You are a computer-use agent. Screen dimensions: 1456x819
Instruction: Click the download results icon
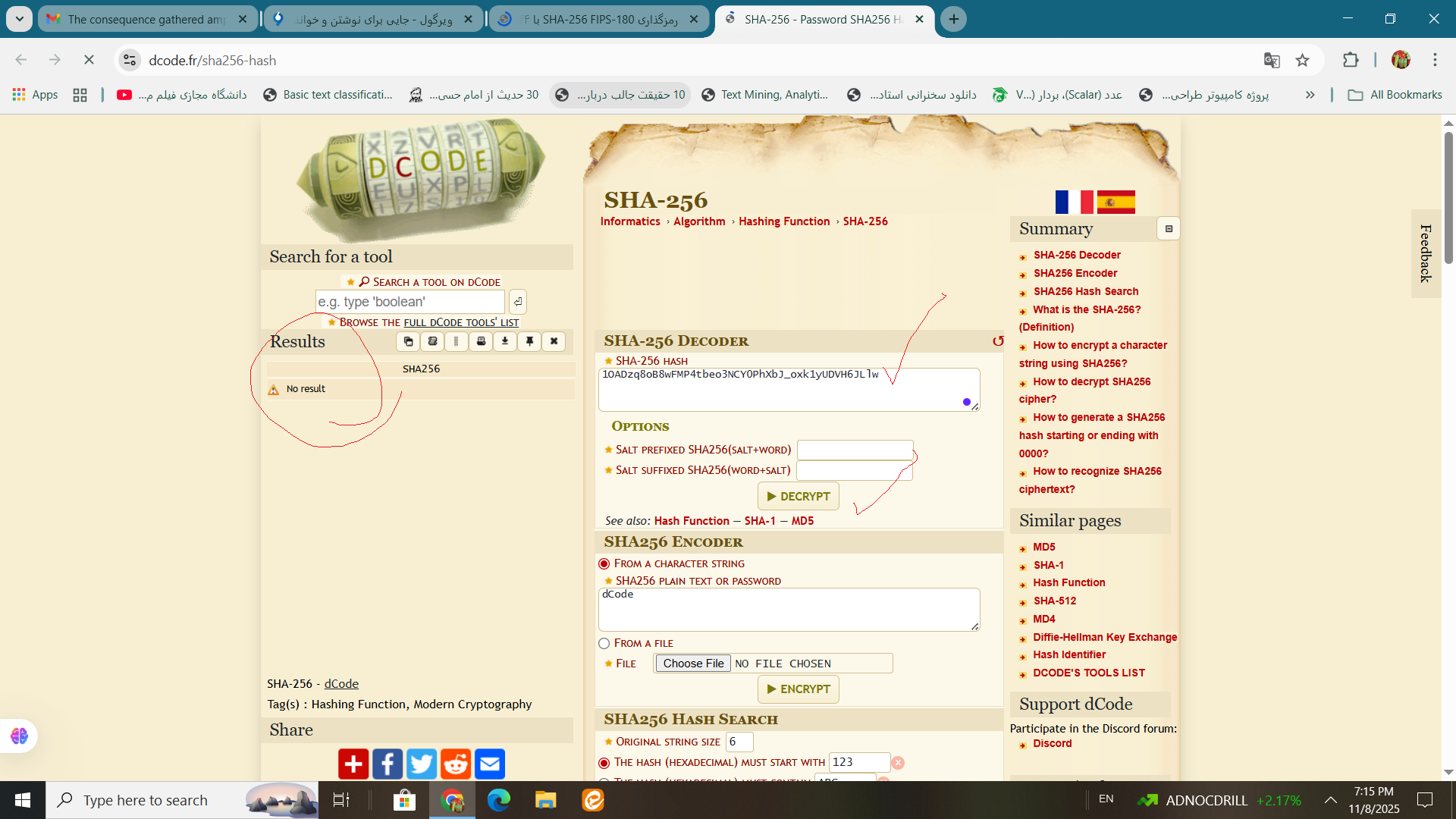(505, 341)
